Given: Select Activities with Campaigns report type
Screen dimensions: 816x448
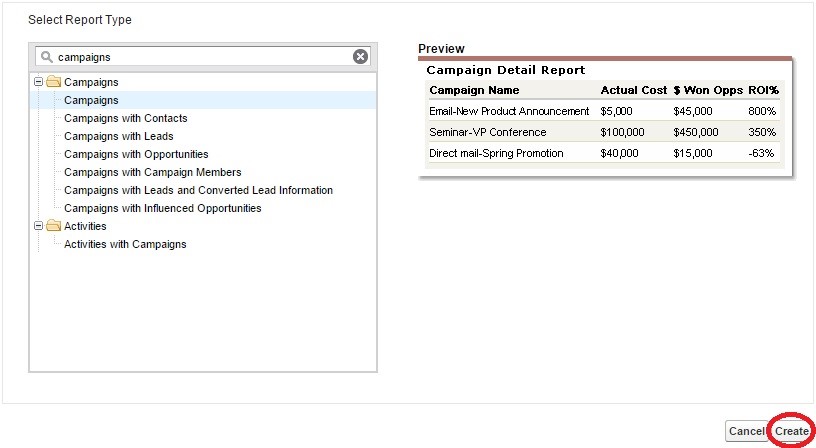Looking at the screenshot, I should point(125,244).
